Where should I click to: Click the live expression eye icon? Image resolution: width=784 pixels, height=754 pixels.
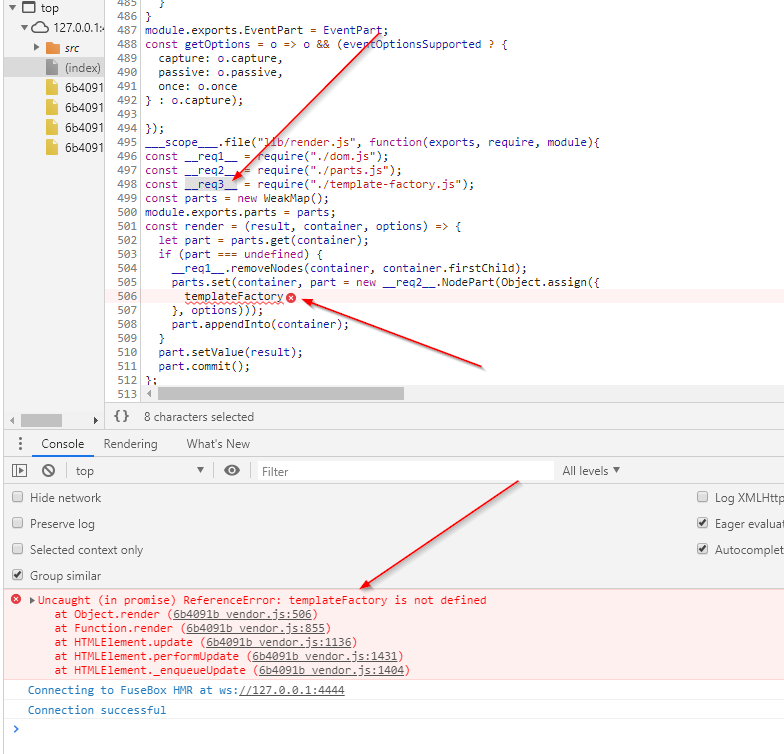pyautogui.click(x=232, y=470)
